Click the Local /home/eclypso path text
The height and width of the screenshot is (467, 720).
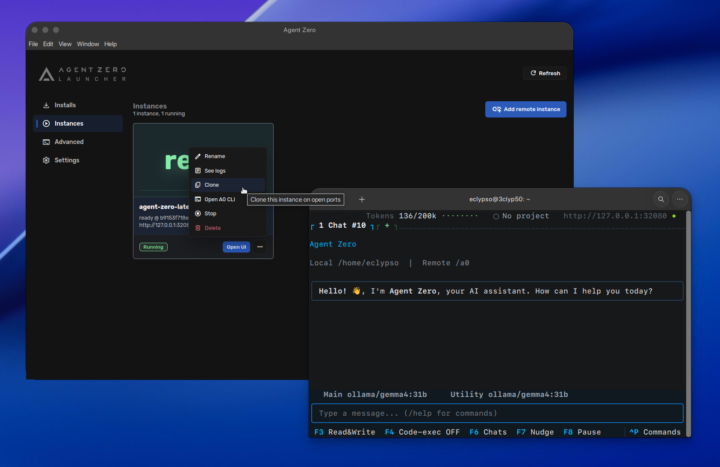pyautogui.click(x=354, y=263)
